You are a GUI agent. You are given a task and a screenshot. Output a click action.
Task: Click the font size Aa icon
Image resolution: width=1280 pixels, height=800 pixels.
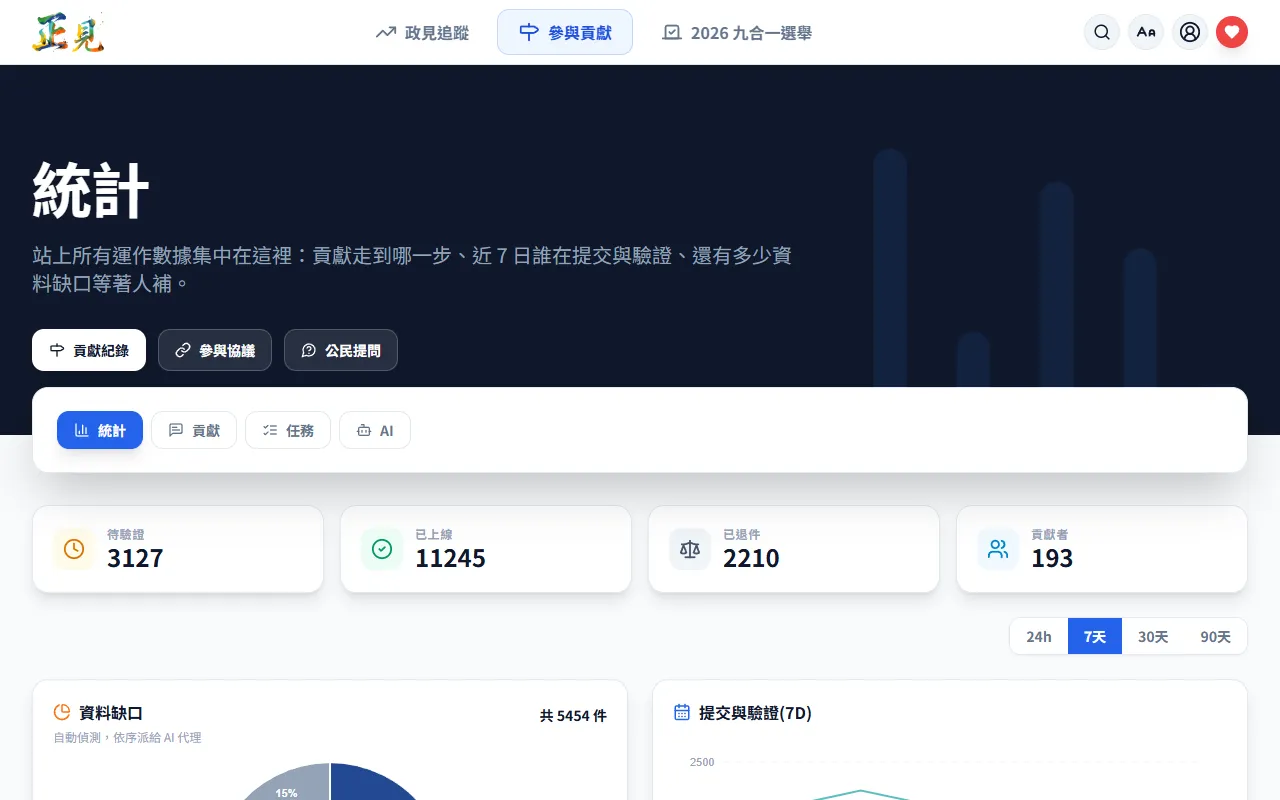(x=1146, y=32)
